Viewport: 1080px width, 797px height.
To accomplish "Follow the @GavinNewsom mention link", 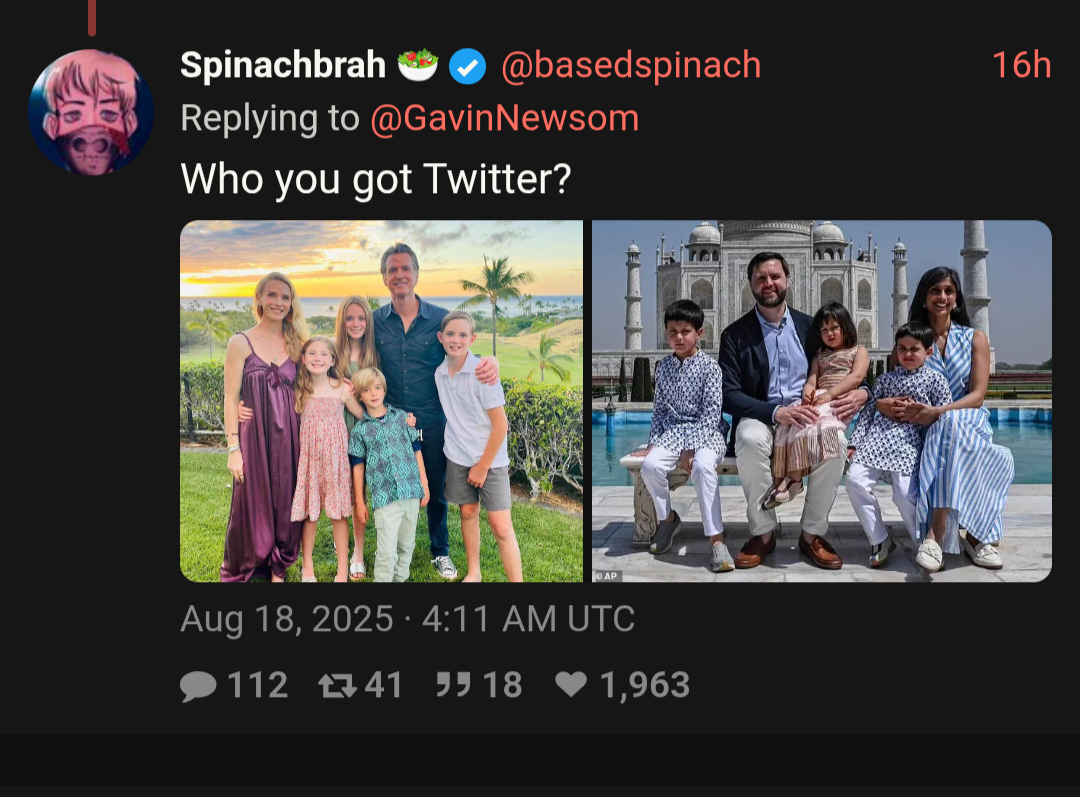I will click(x=505, y=118).
